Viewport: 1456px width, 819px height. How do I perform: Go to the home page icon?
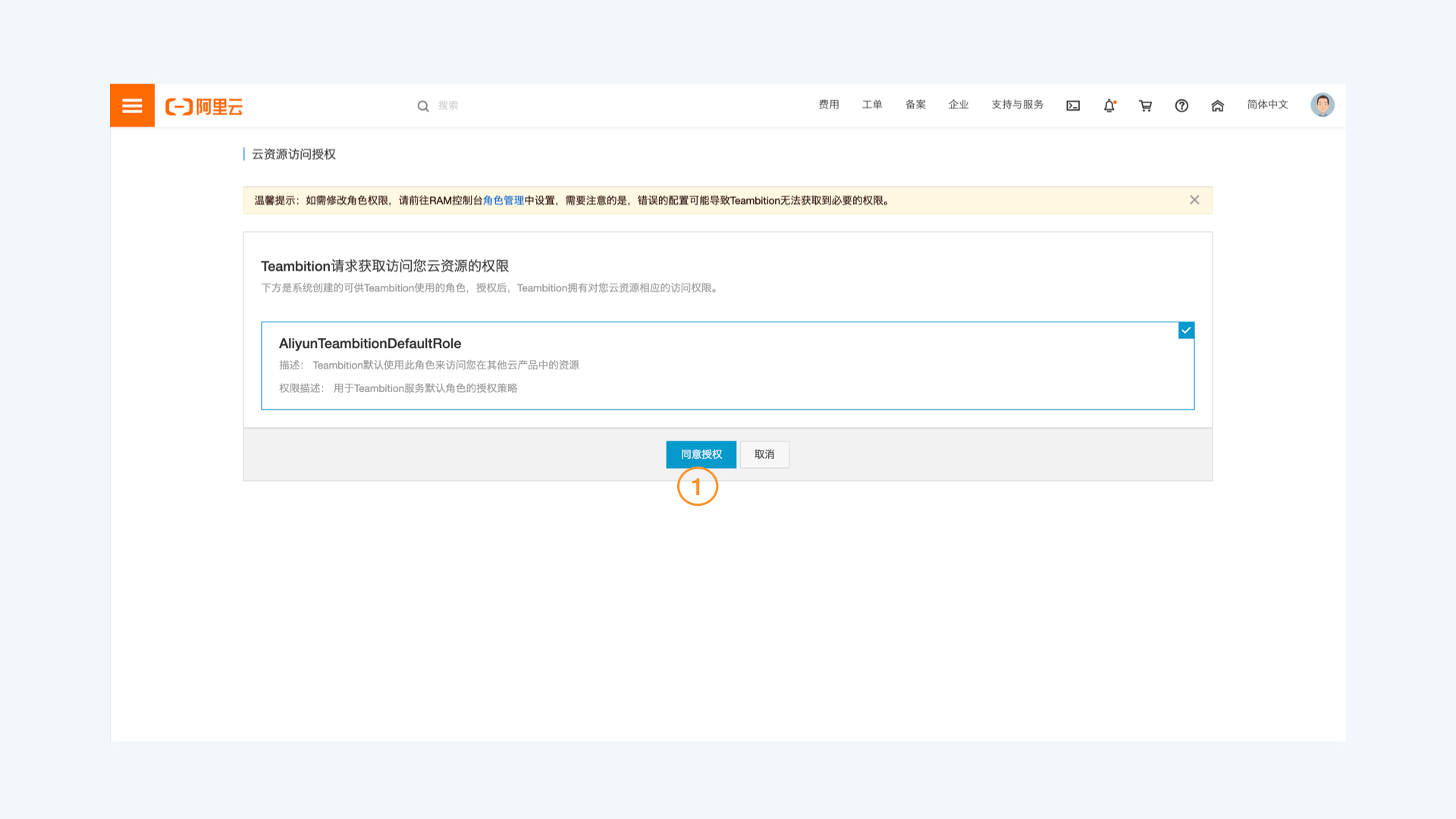point(1218,105)
